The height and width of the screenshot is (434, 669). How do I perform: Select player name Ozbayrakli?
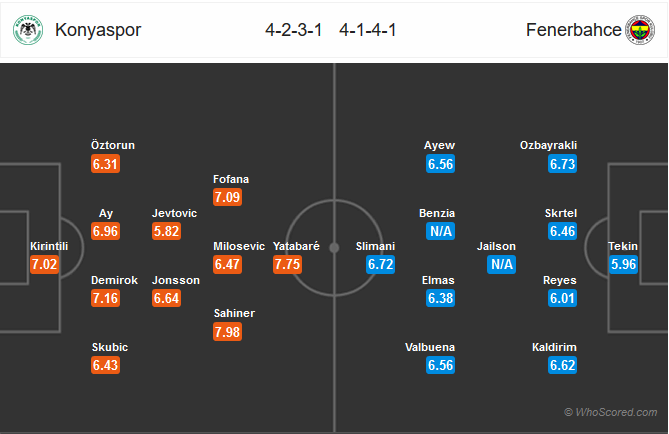point(548,146)
